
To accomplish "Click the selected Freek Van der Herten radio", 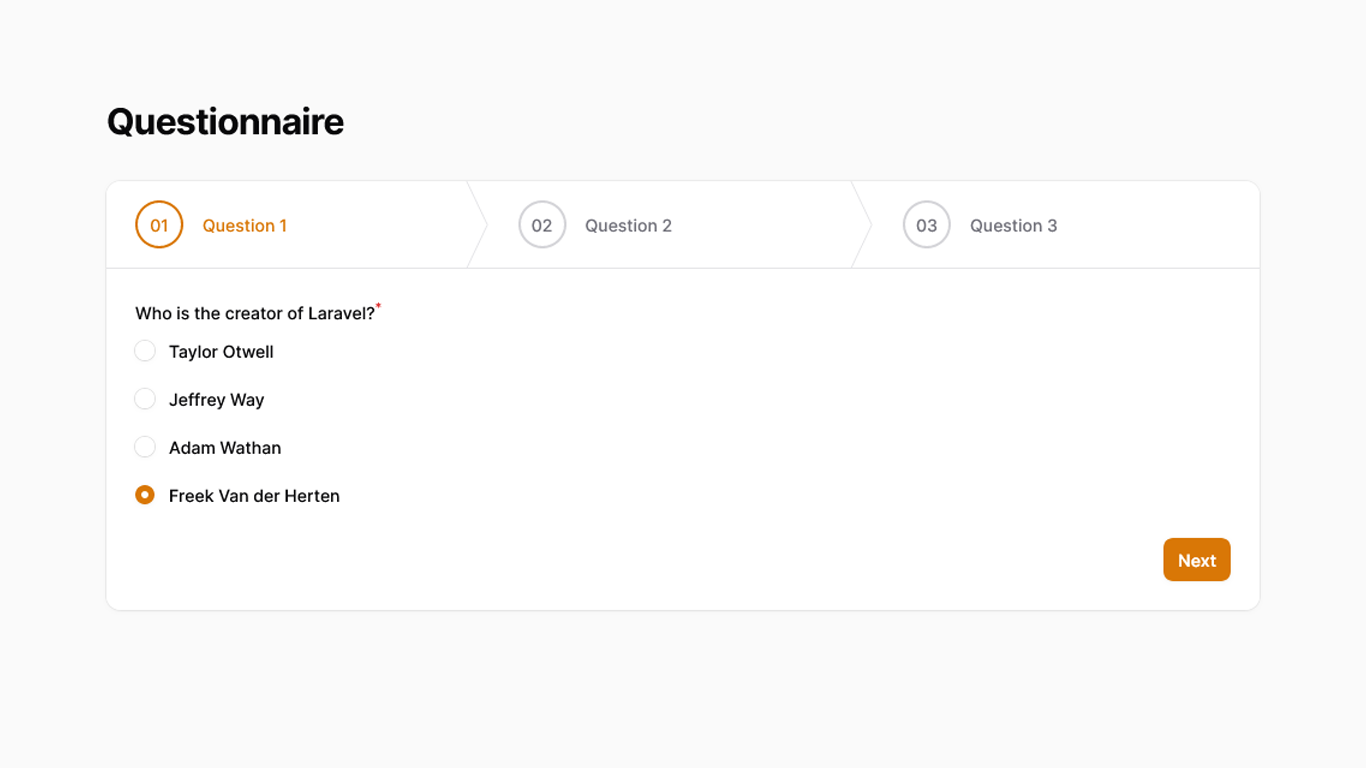I will click(145, 495).
